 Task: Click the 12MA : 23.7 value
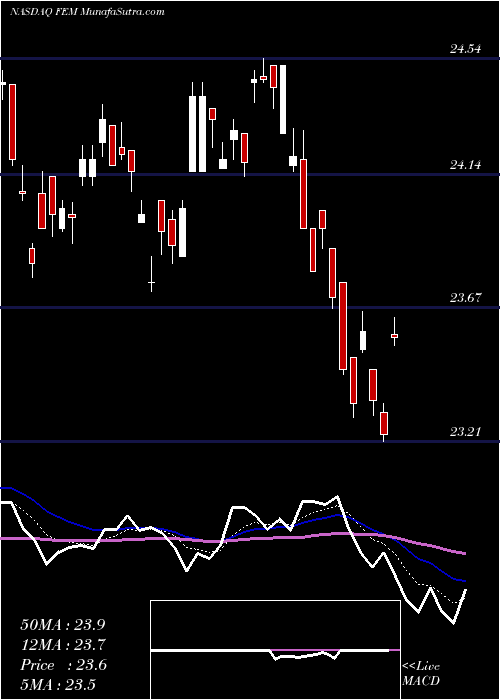coord(64,645)
